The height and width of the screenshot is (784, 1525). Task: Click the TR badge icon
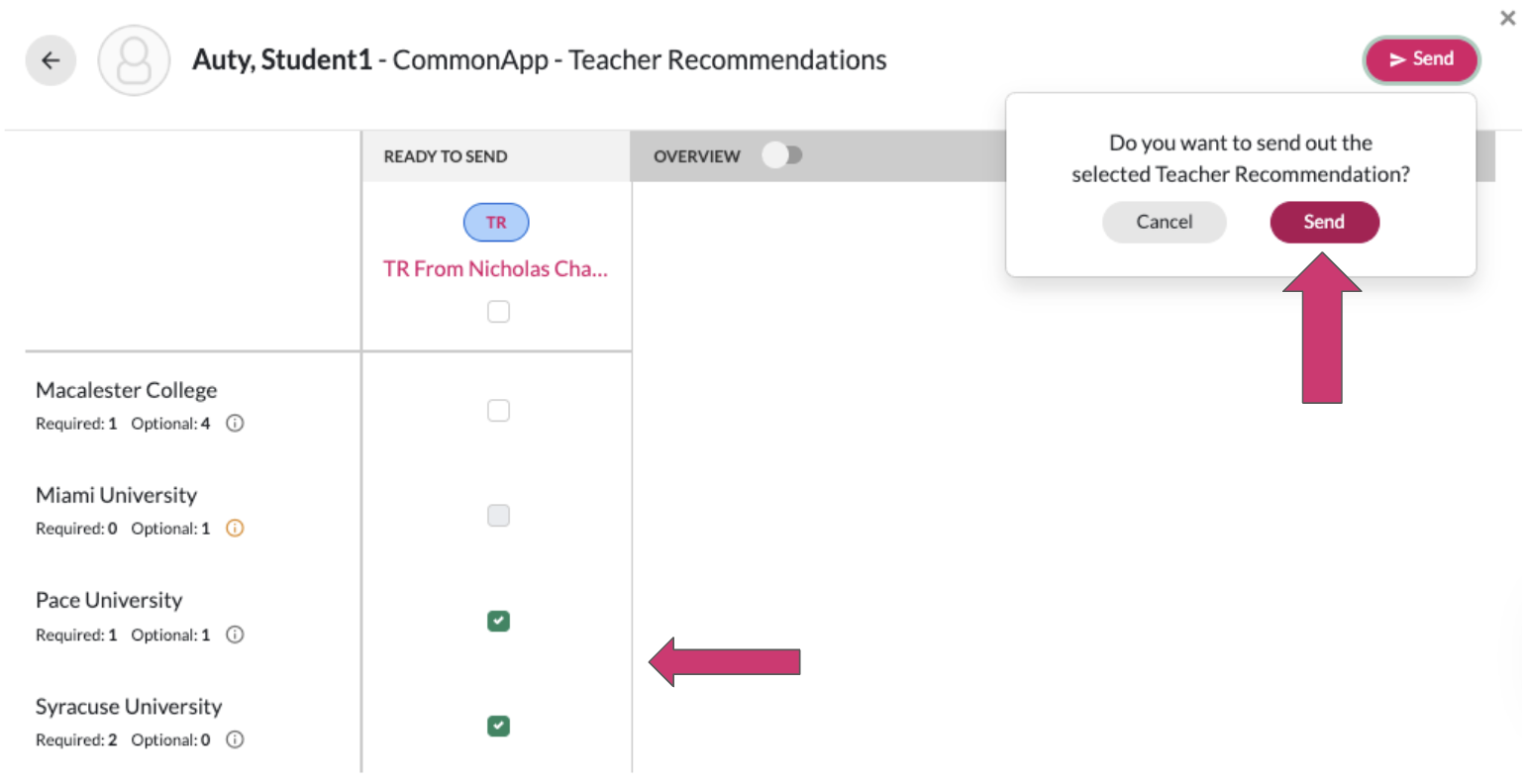tap(496, 223)
